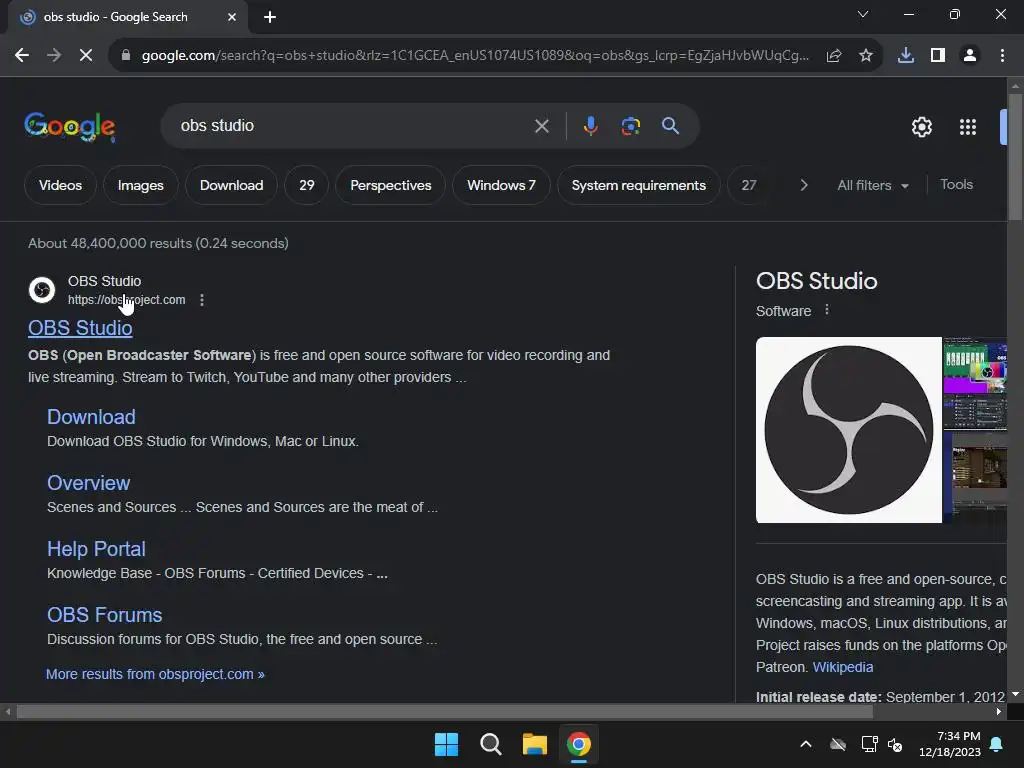Clear the search box text
The width and height of the screenshot is (1024, 768).
point(541,126)
